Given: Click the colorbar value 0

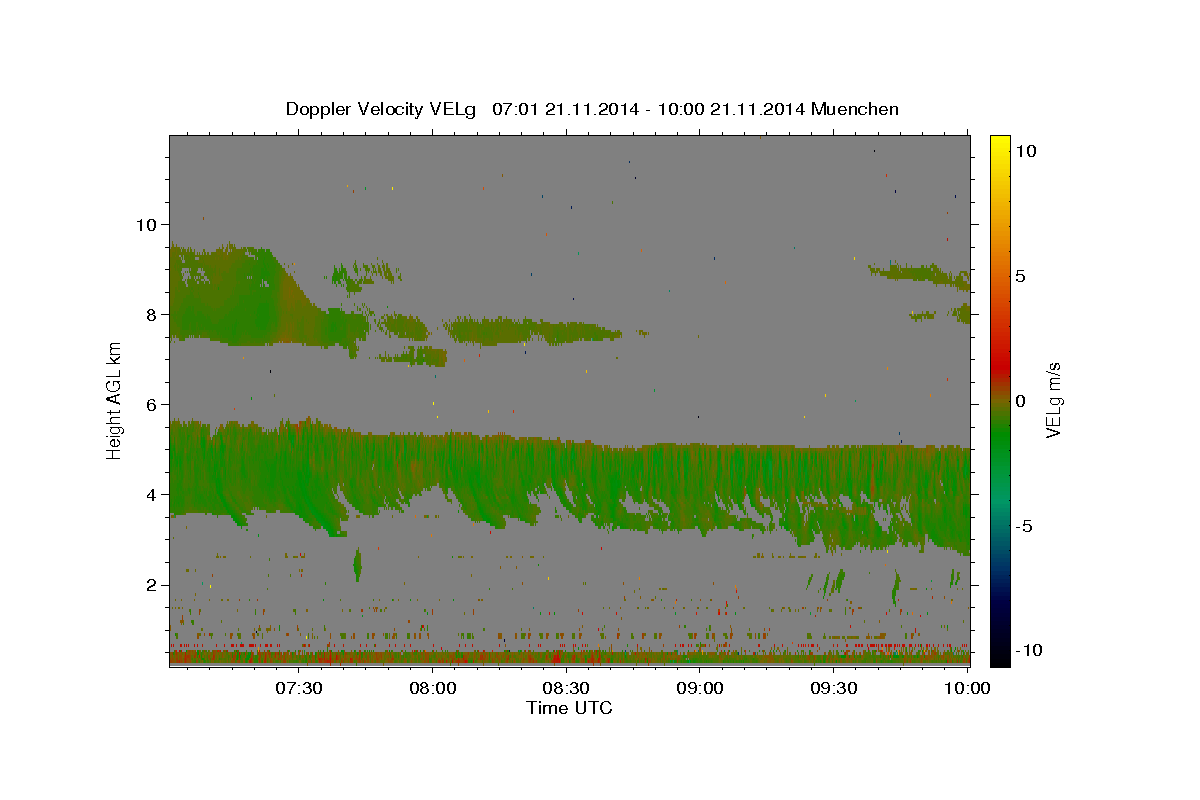Looking at the screenshot, I should 1021,401.
